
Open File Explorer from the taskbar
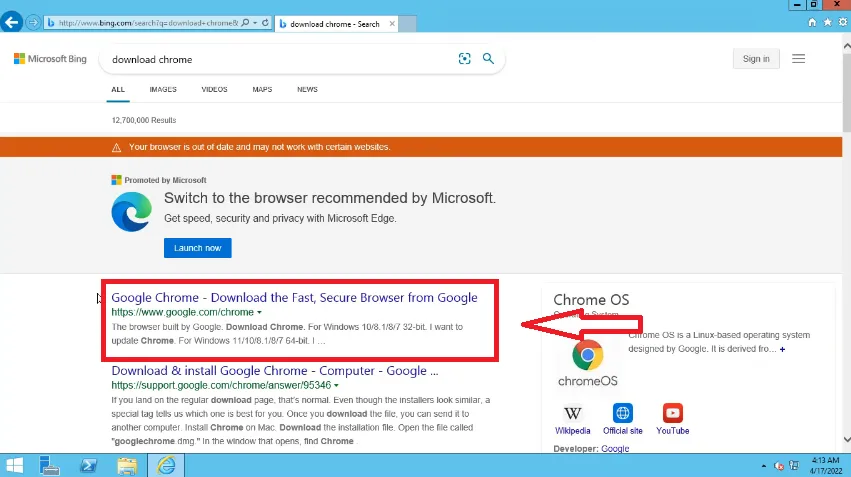(127, 466)
